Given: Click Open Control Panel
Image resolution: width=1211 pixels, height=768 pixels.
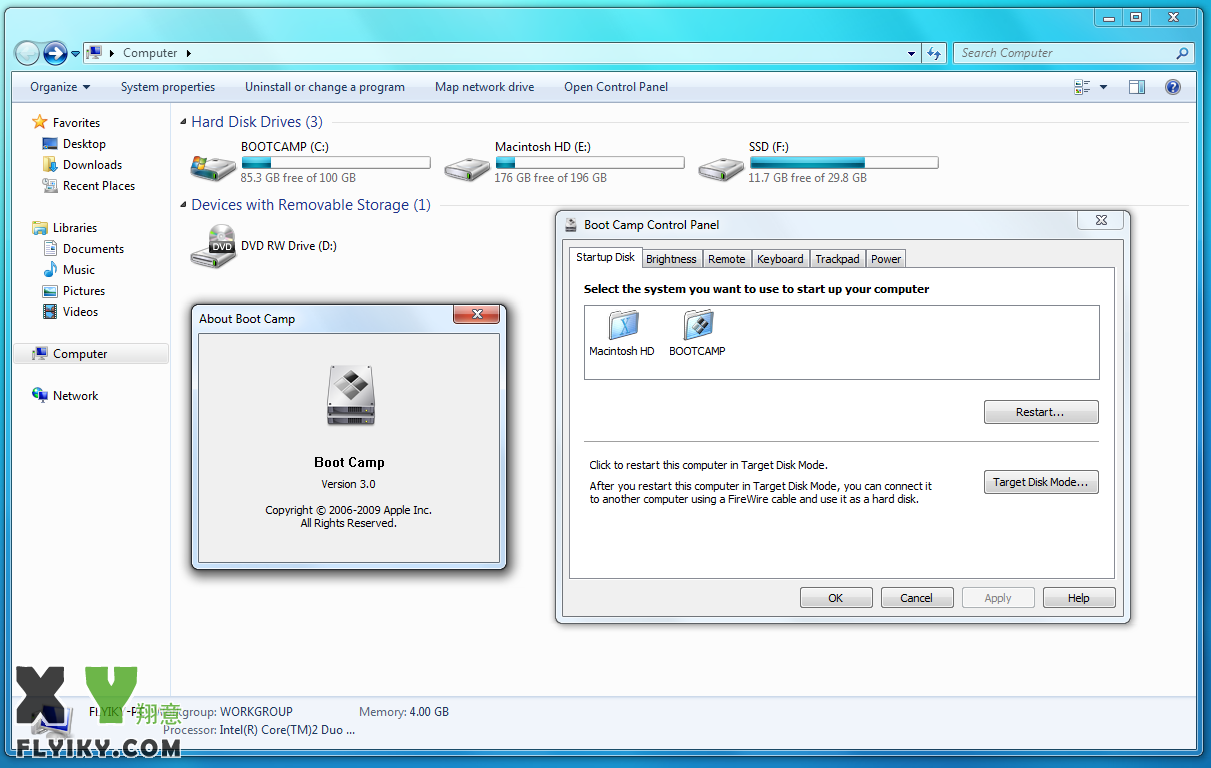Looking at the screenshot, I should (616, 87).
